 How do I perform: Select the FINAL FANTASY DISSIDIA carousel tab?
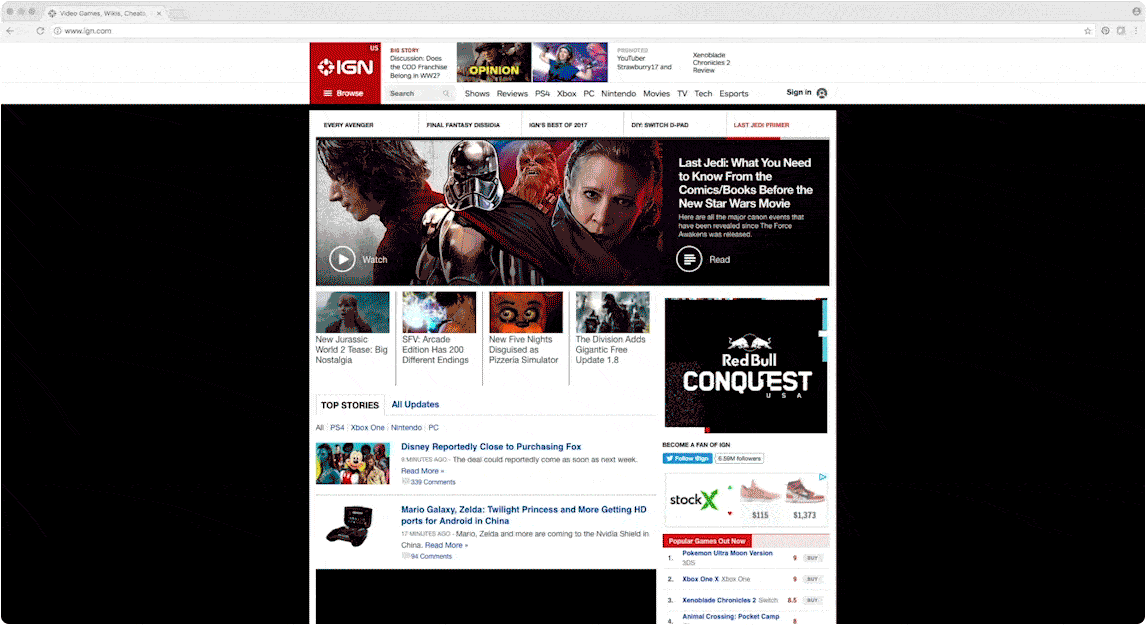(463, 125)
